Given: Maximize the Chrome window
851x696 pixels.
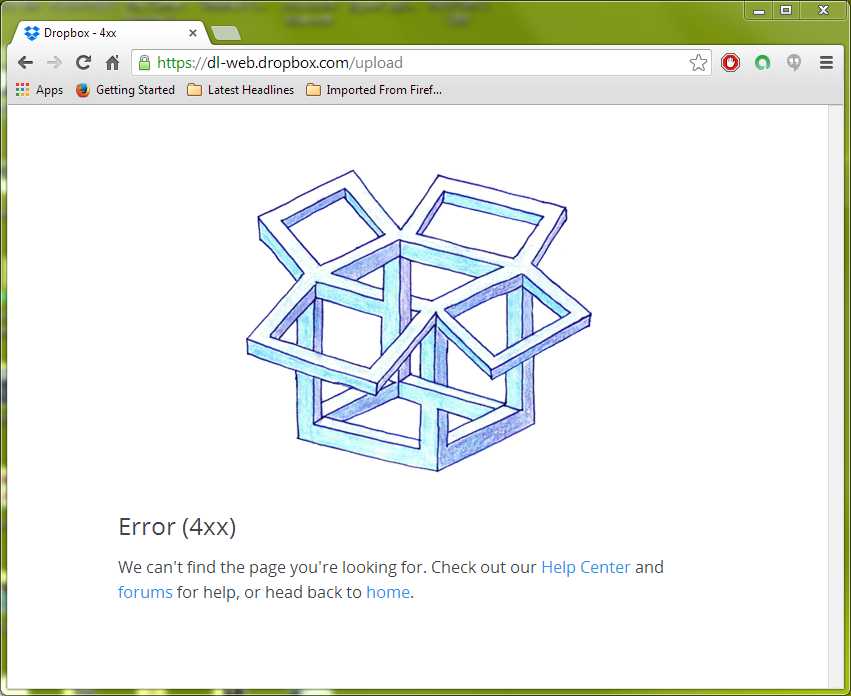Looking at the screenshot, I should pos(785,10).
